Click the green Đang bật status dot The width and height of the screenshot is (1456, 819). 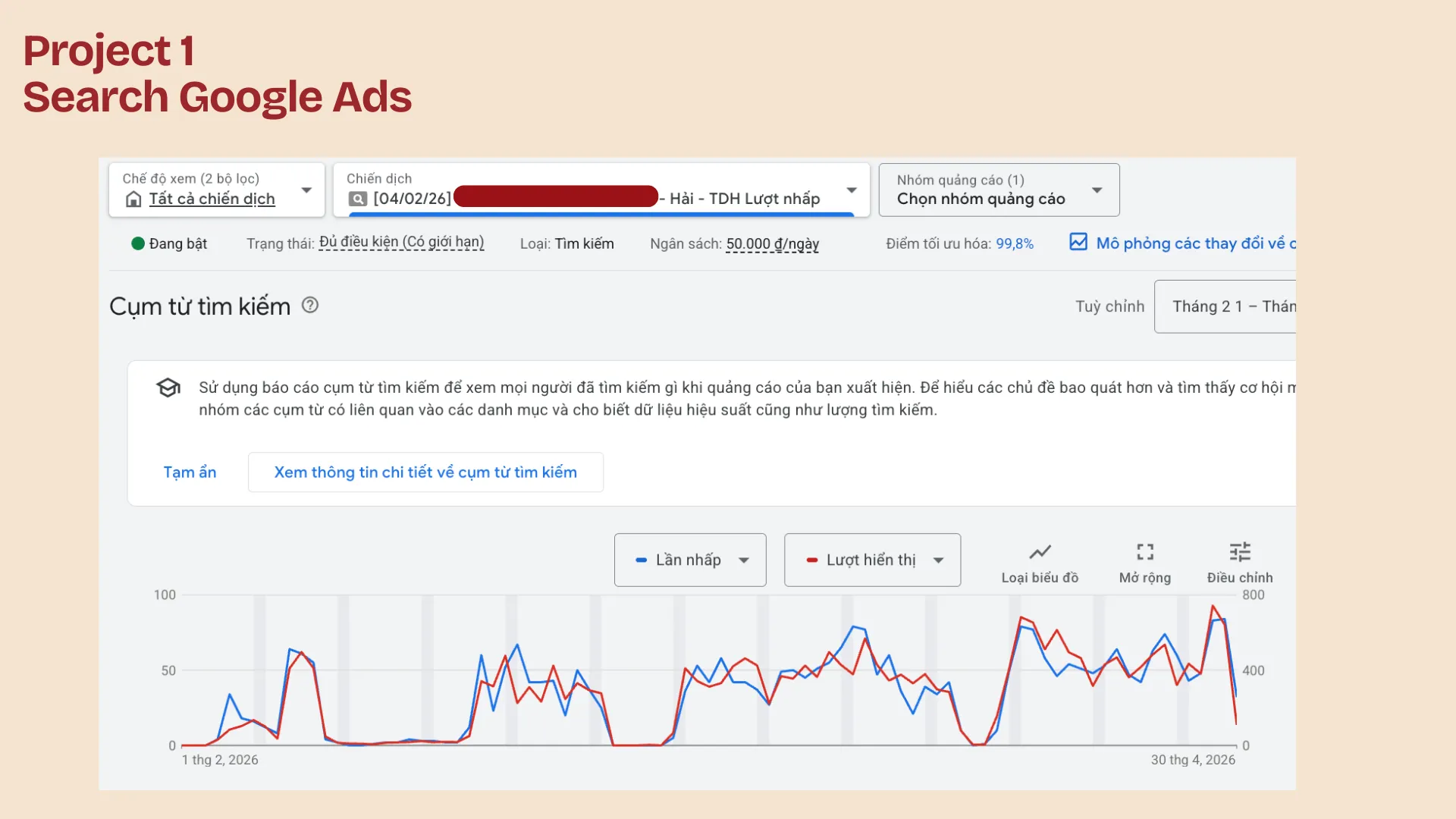tap(138, 243)
